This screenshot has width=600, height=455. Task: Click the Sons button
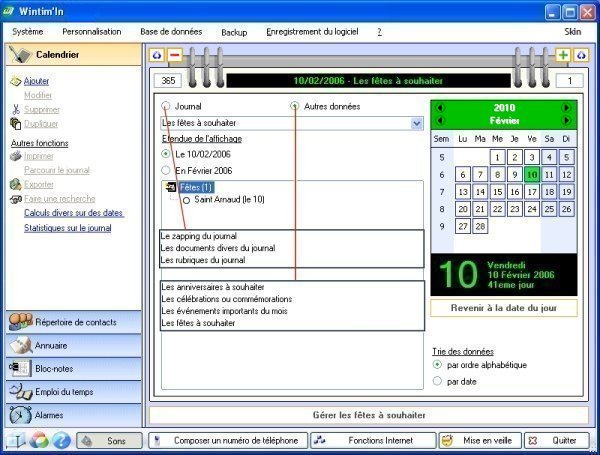point(109,440)
